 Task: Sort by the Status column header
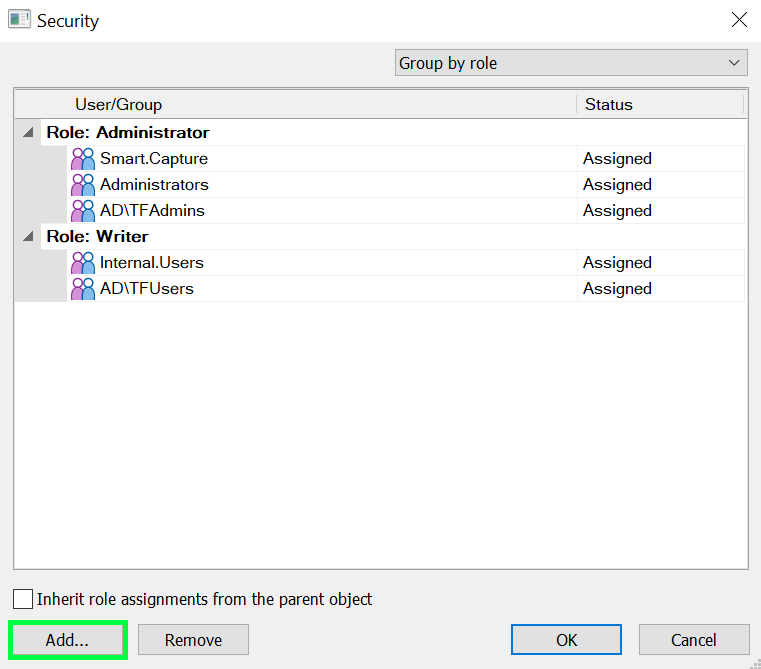click(x=608, y=104)
